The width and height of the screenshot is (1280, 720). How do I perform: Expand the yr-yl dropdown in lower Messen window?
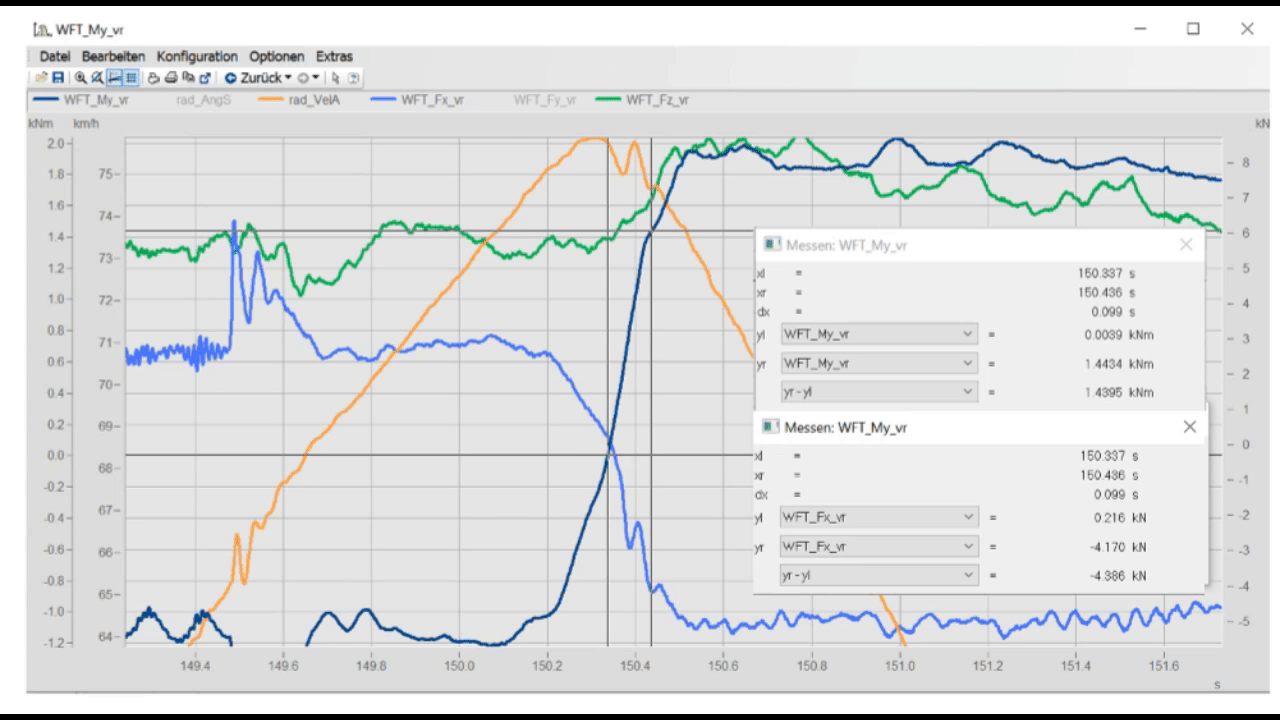[878, 575]
